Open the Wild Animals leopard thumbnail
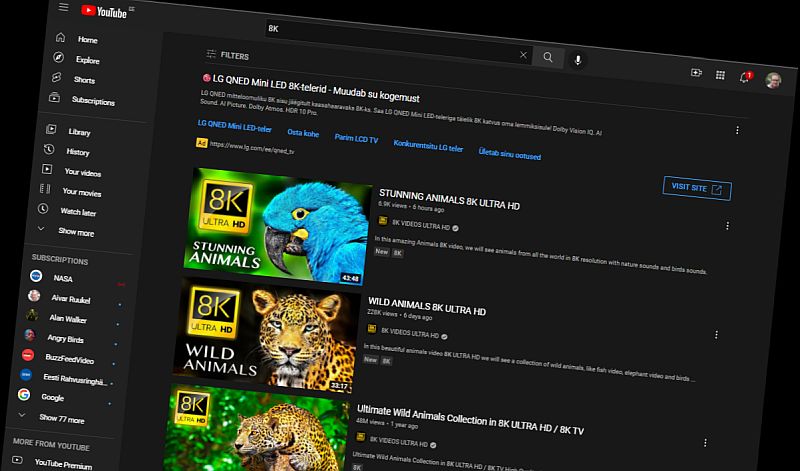This screenshot has width=800, height=471. point(265,335)
